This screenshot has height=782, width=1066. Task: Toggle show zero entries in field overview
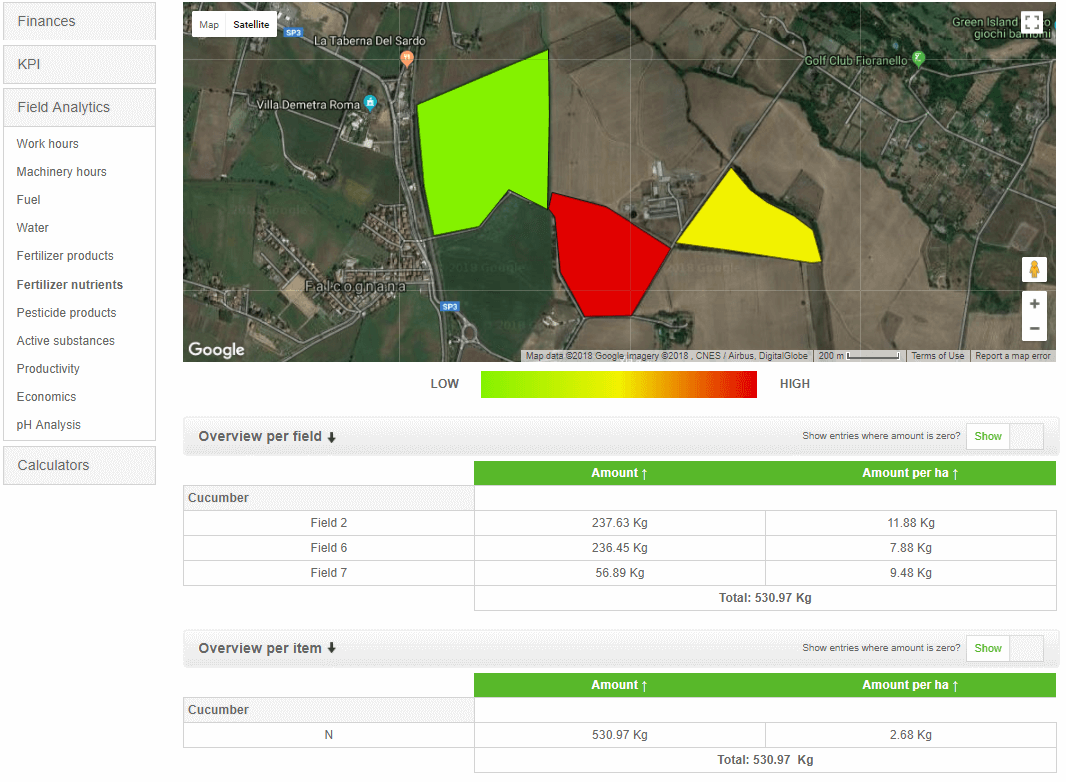1005,436
